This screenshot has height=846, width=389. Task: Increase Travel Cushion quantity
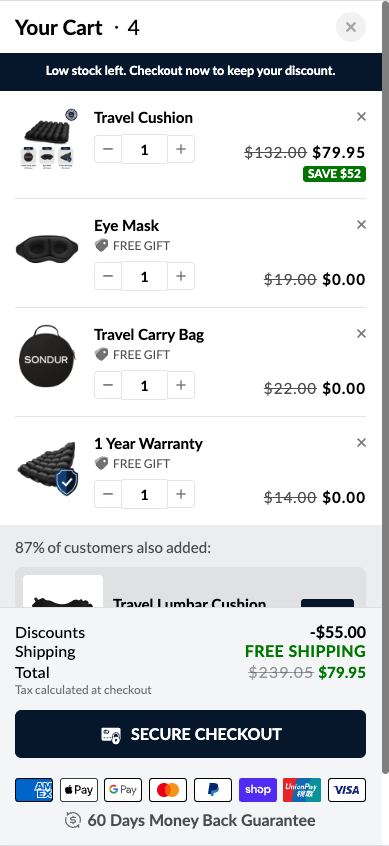(181, 149)
